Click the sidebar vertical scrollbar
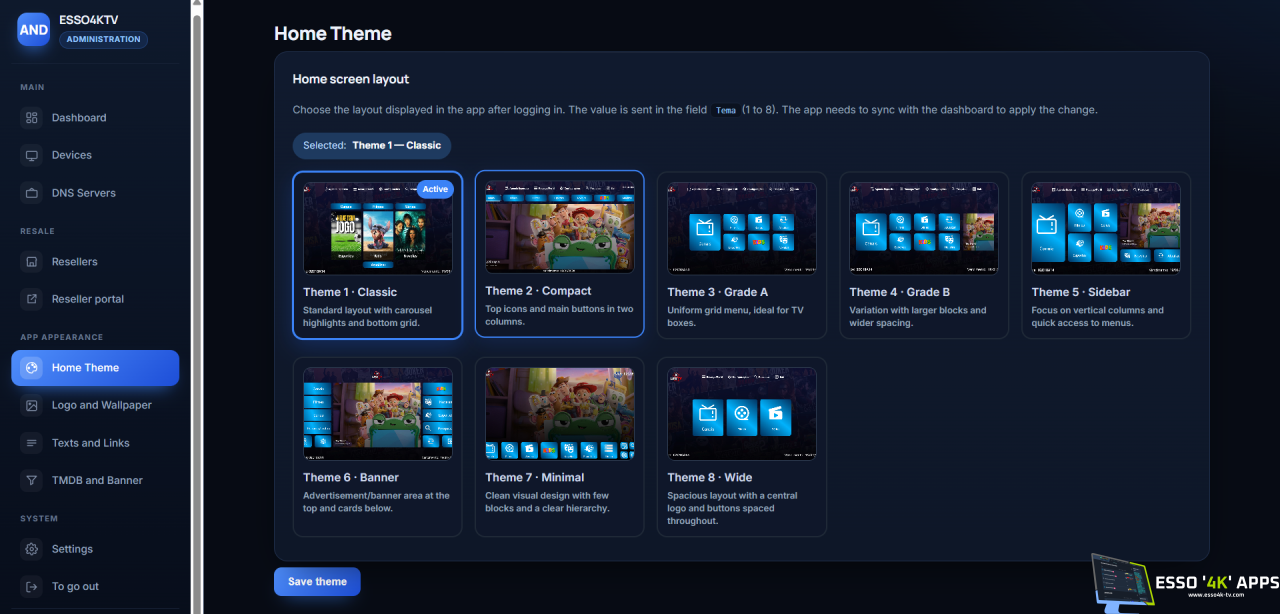This screenshot has width=1280, height=614. point(197,307)
